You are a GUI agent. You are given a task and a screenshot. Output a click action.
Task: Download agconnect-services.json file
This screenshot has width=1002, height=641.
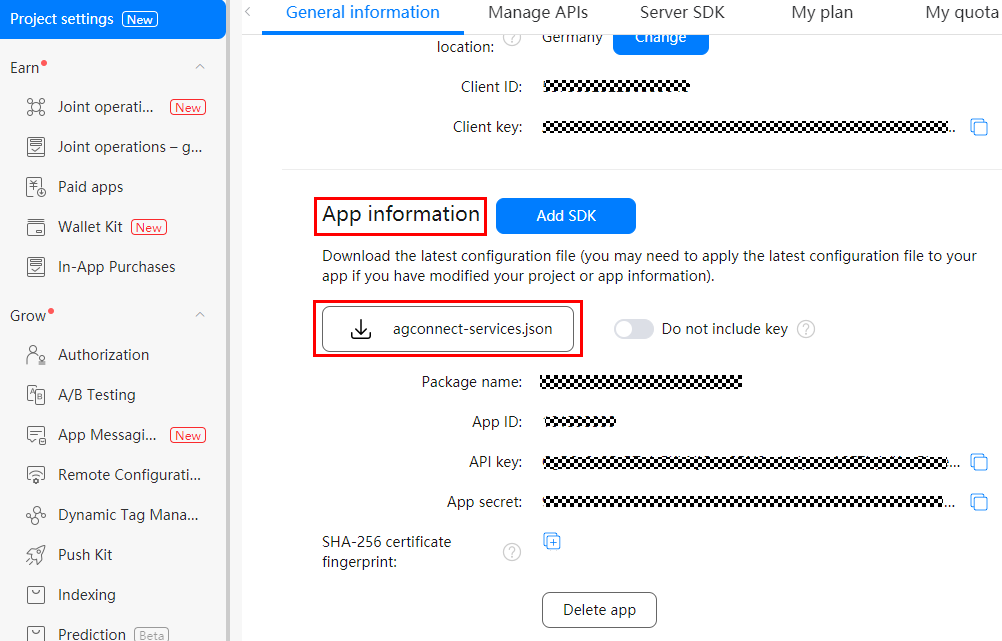point(448,329)
